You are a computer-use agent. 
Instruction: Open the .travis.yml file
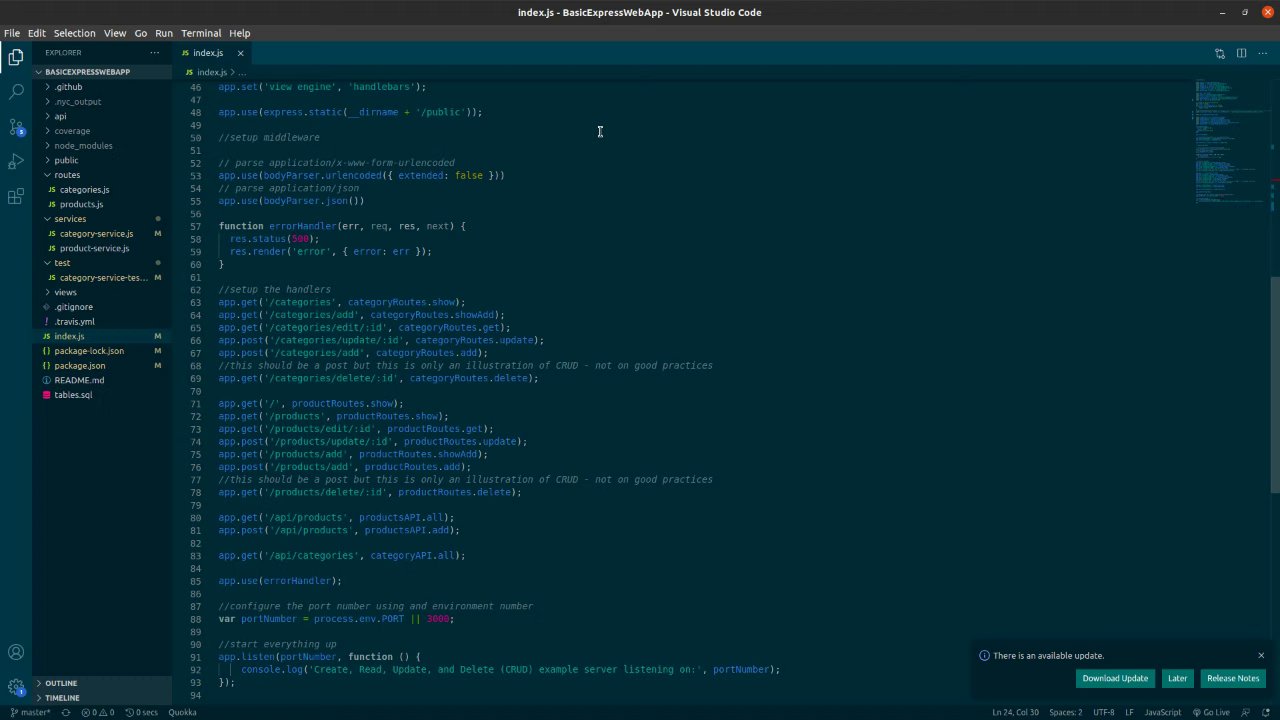click(75, 322)
